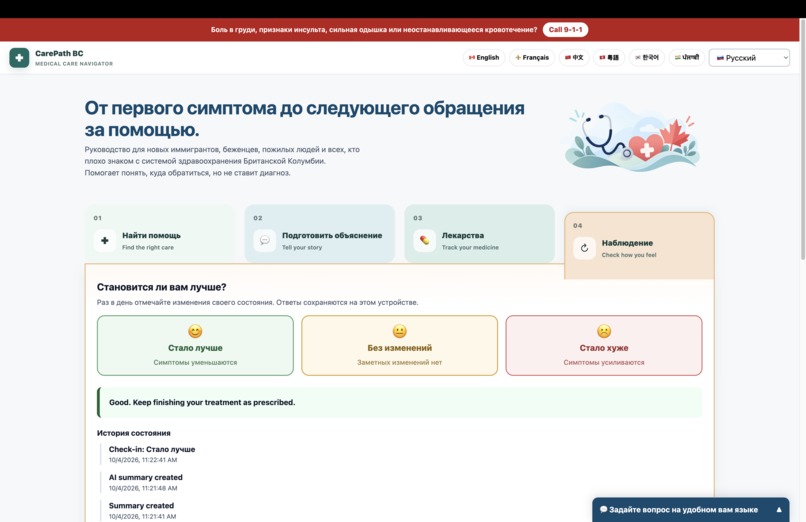The height and width of the screenshot is (522, 806).
Task: Select the Стало хуже card
Action: point(603,345)
